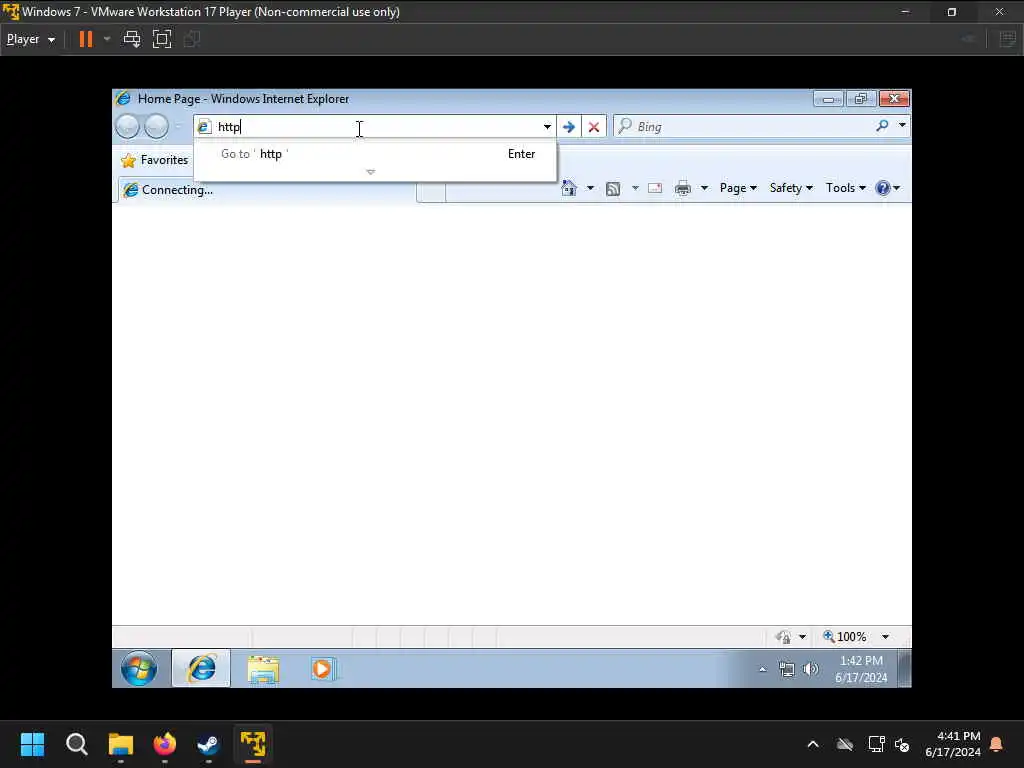The height and width of the screenshot is (768, 1024).
Task: Click the Windows 7 volume speaker icon
Action: point(810,669)
